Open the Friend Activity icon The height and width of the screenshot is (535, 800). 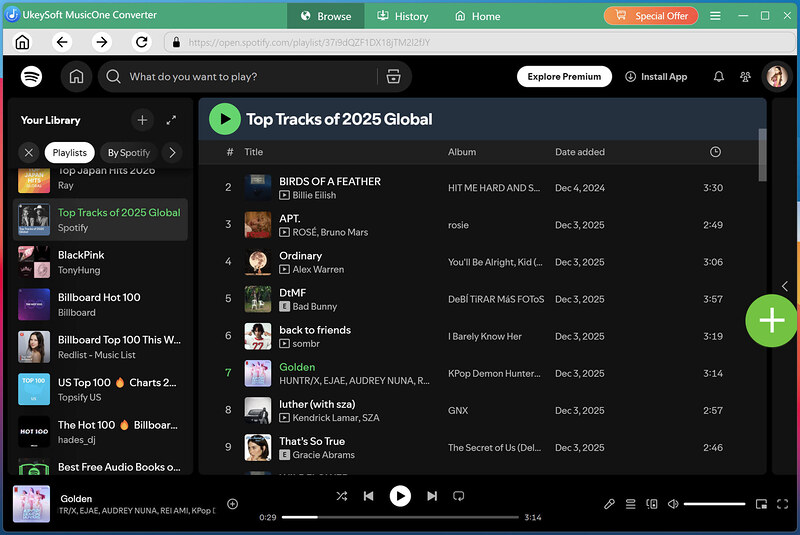(745, 77)
